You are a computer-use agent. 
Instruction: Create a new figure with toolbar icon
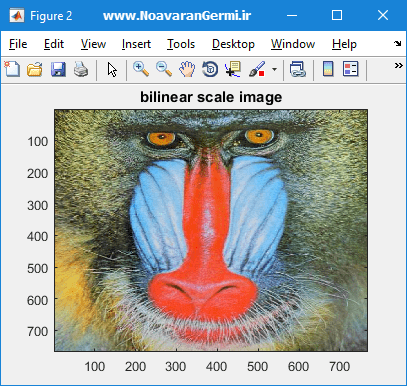(x=12, y=69)
